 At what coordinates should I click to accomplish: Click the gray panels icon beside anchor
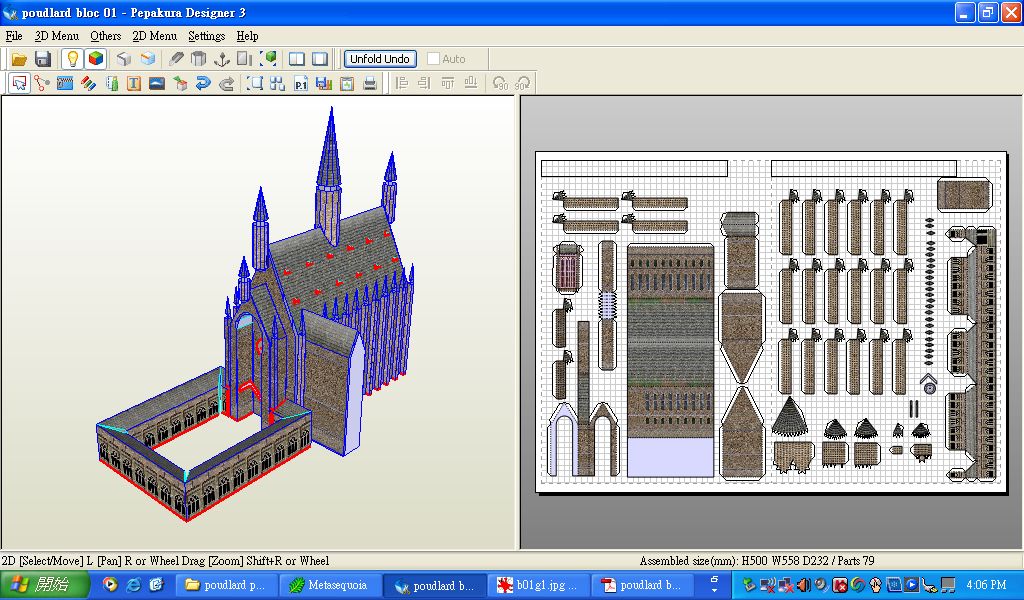[x=244, y=59]
